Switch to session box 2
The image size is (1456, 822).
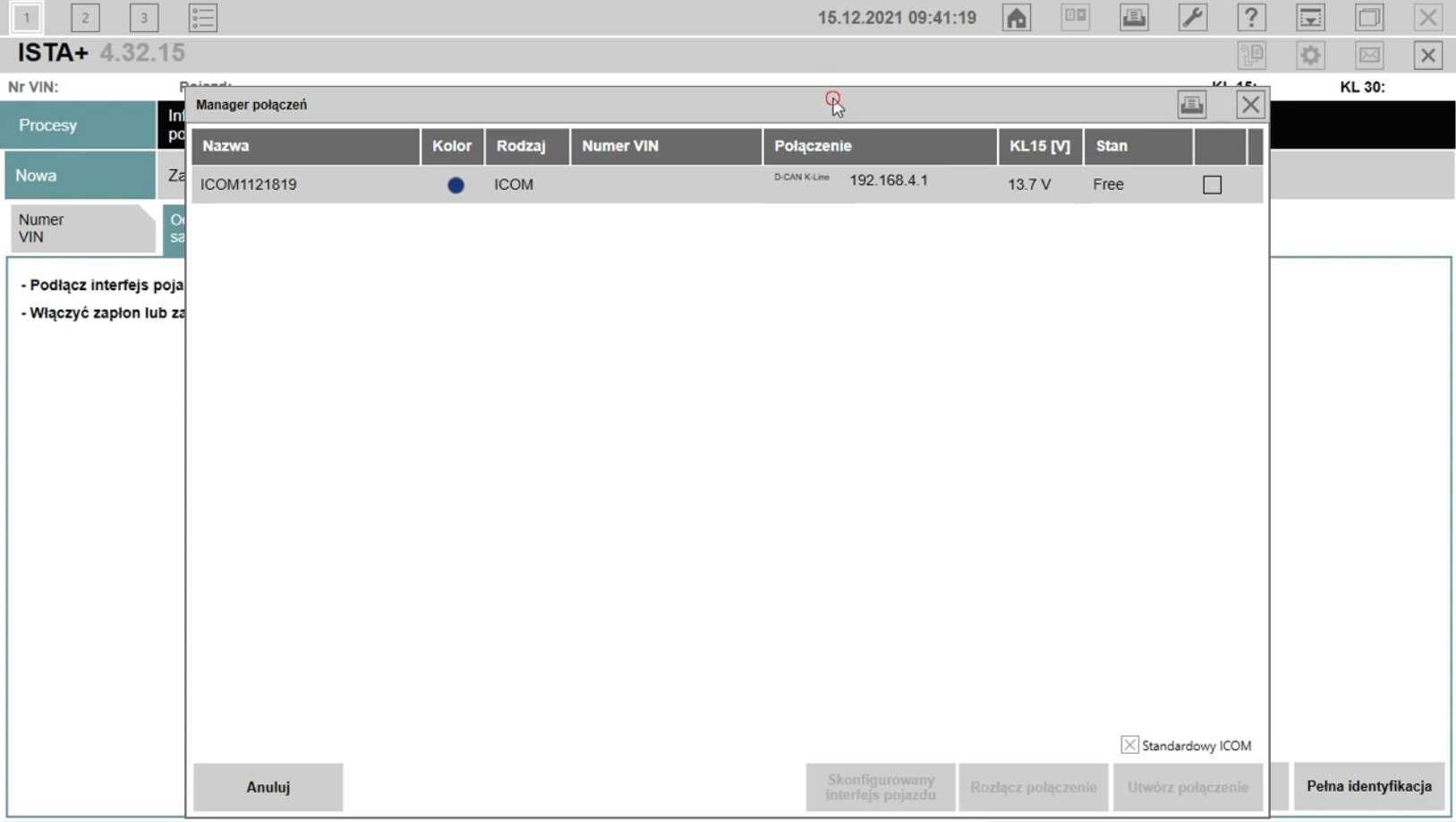click(x=85, y=18)
